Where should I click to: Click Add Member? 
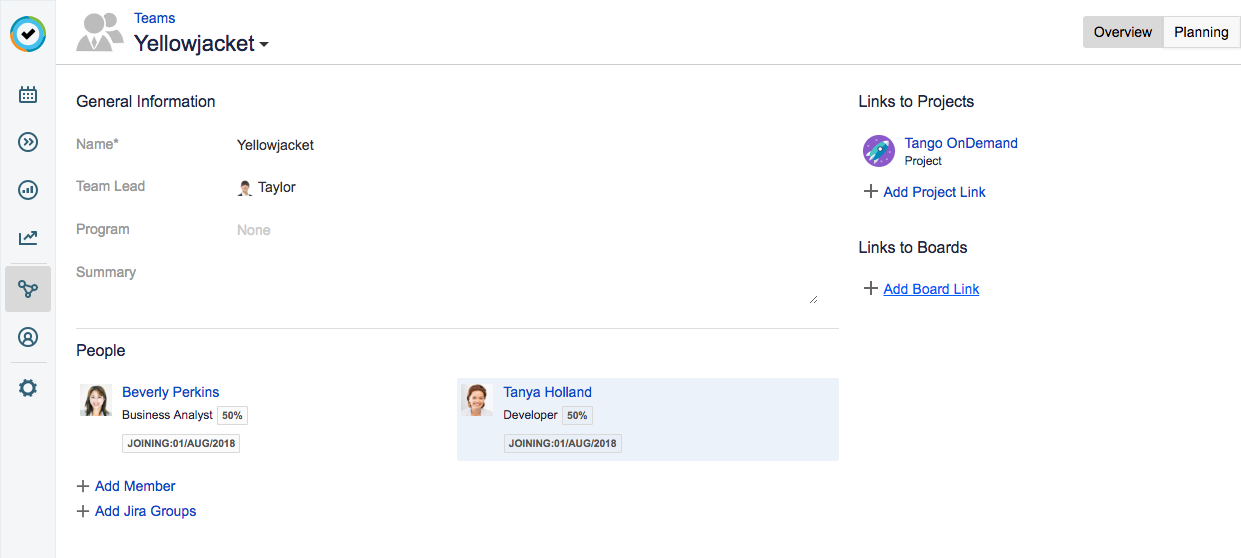point(135,486)
